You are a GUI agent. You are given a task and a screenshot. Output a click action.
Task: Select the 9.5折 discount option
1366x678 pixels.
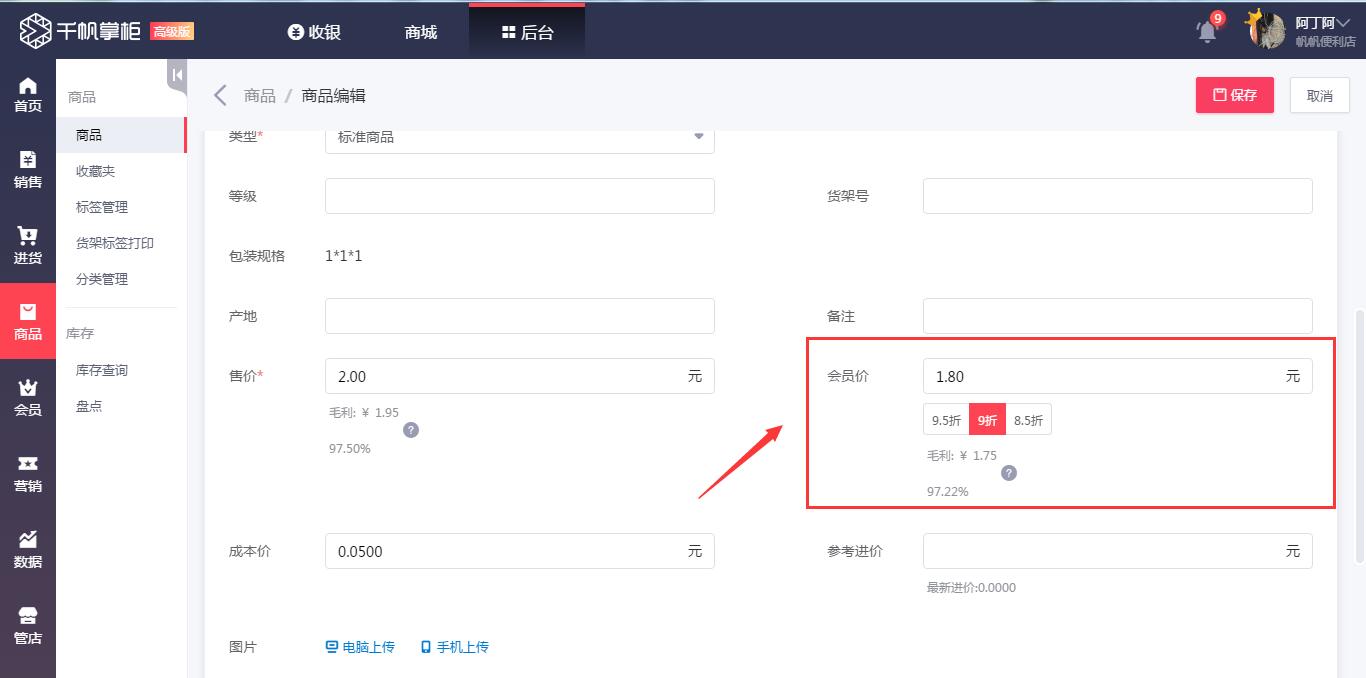(x=946, y=420)
